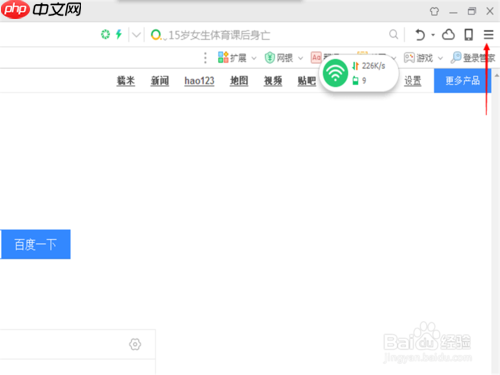
Task: Click the magnifier search icon in address bar
Action: [393, 34]
